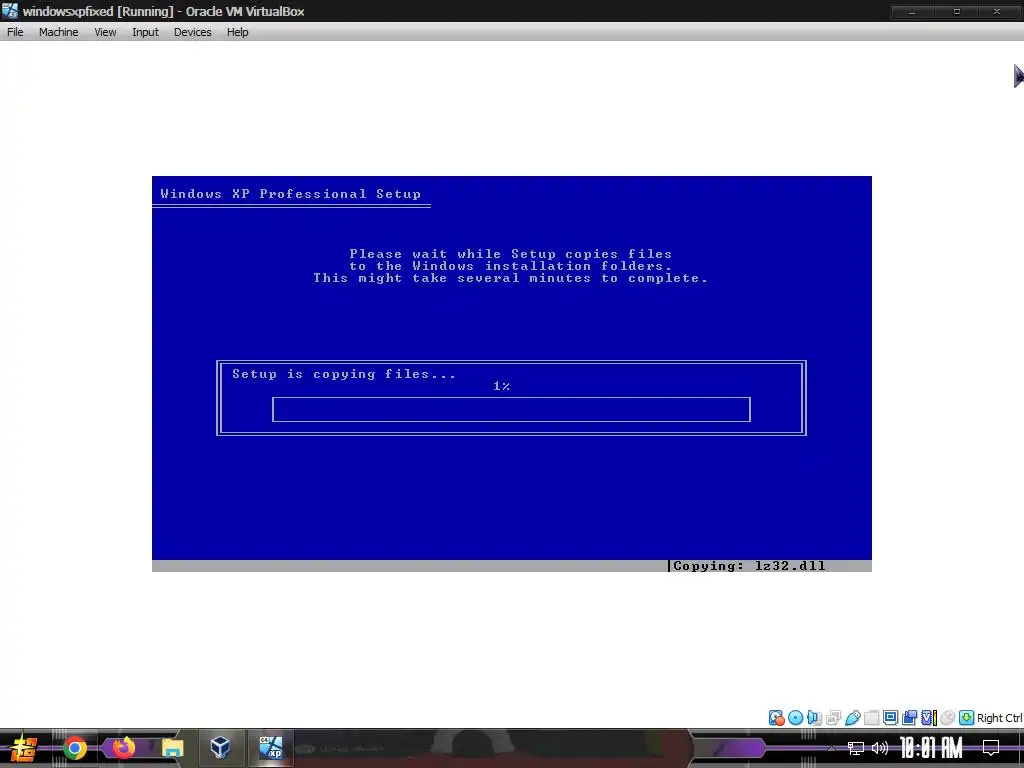Click the optical disk indicator icon
The height and width of the screenshot is (768, 1024).
(795, 718)
